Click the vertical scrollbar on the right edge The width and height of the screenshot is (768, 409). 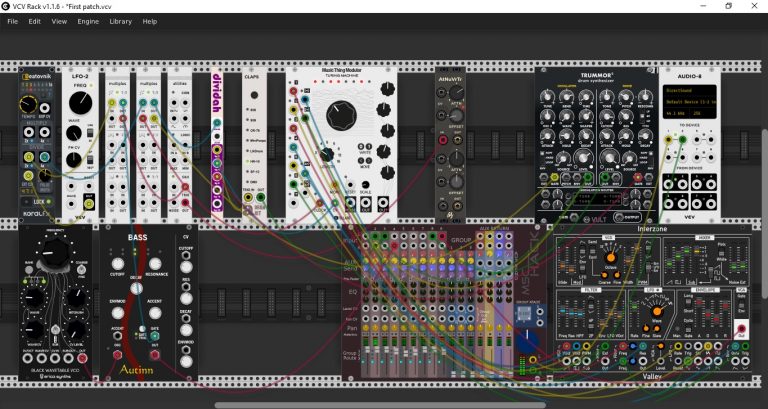pyautogui.click(x=765, y=213)
